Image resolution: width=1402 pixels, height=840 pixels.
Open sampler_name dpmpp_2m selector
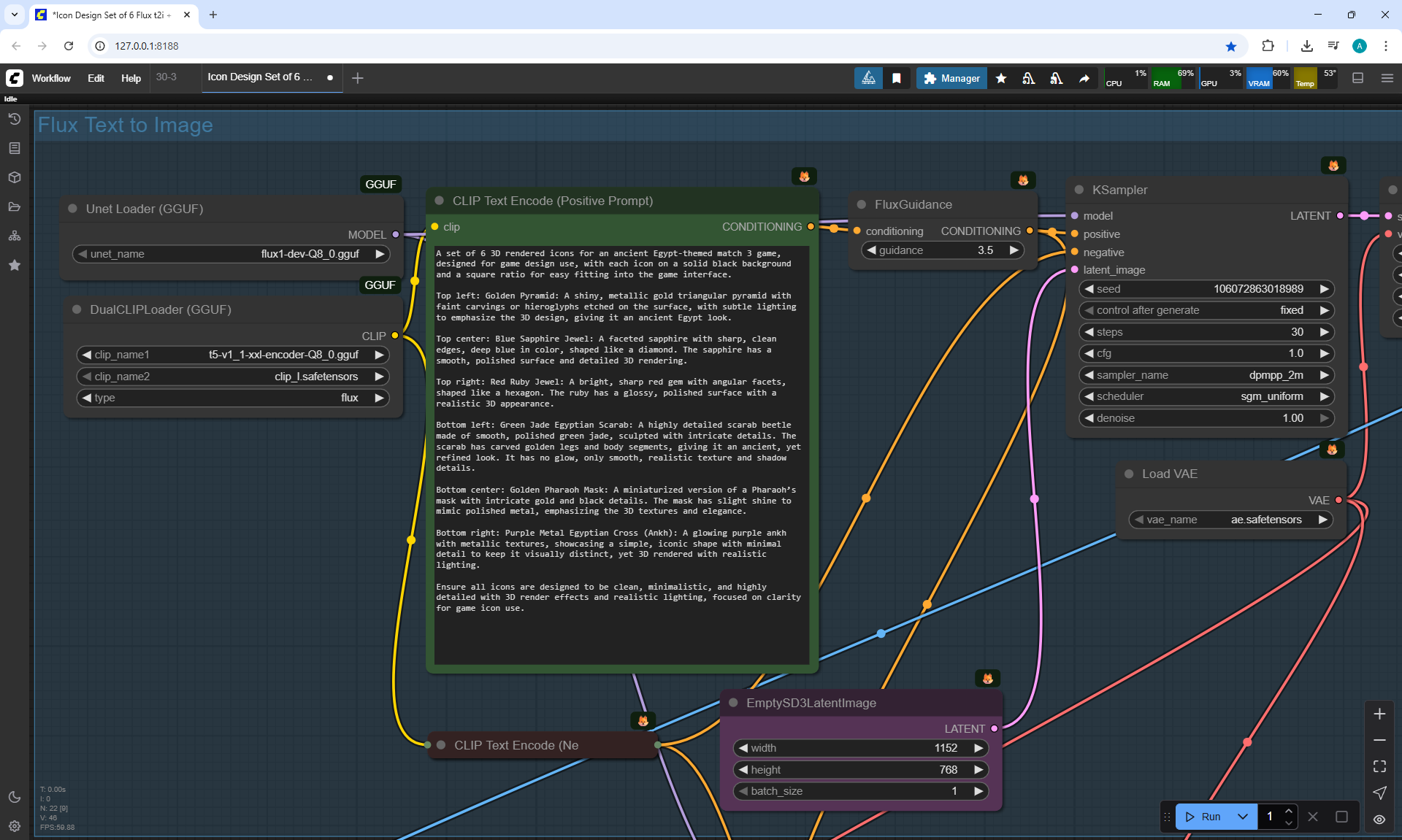pyautogui.click(x=1206, y=375)
